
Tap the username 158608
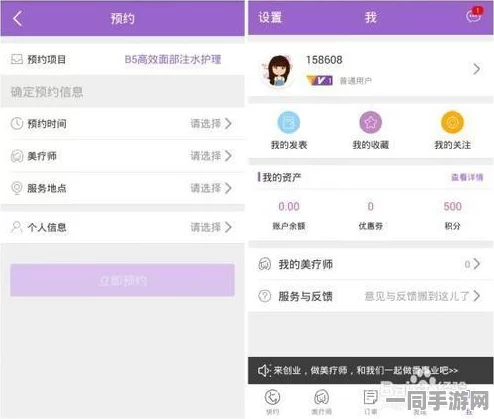[x=324, y=60]
